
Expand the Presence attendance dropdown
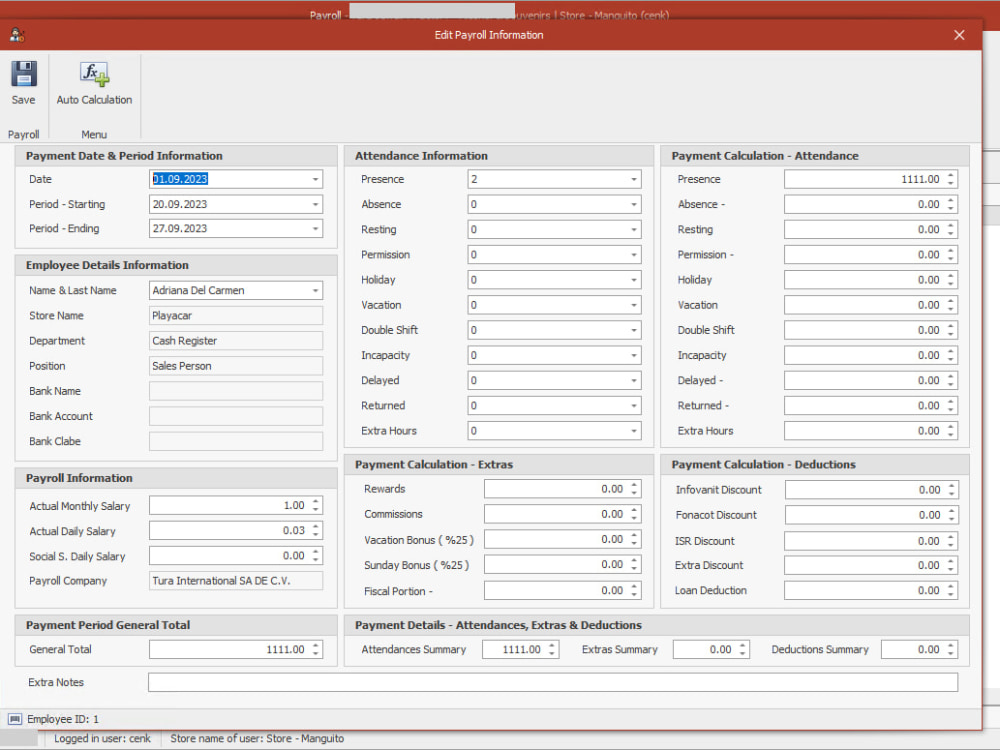tap(632, 179)
